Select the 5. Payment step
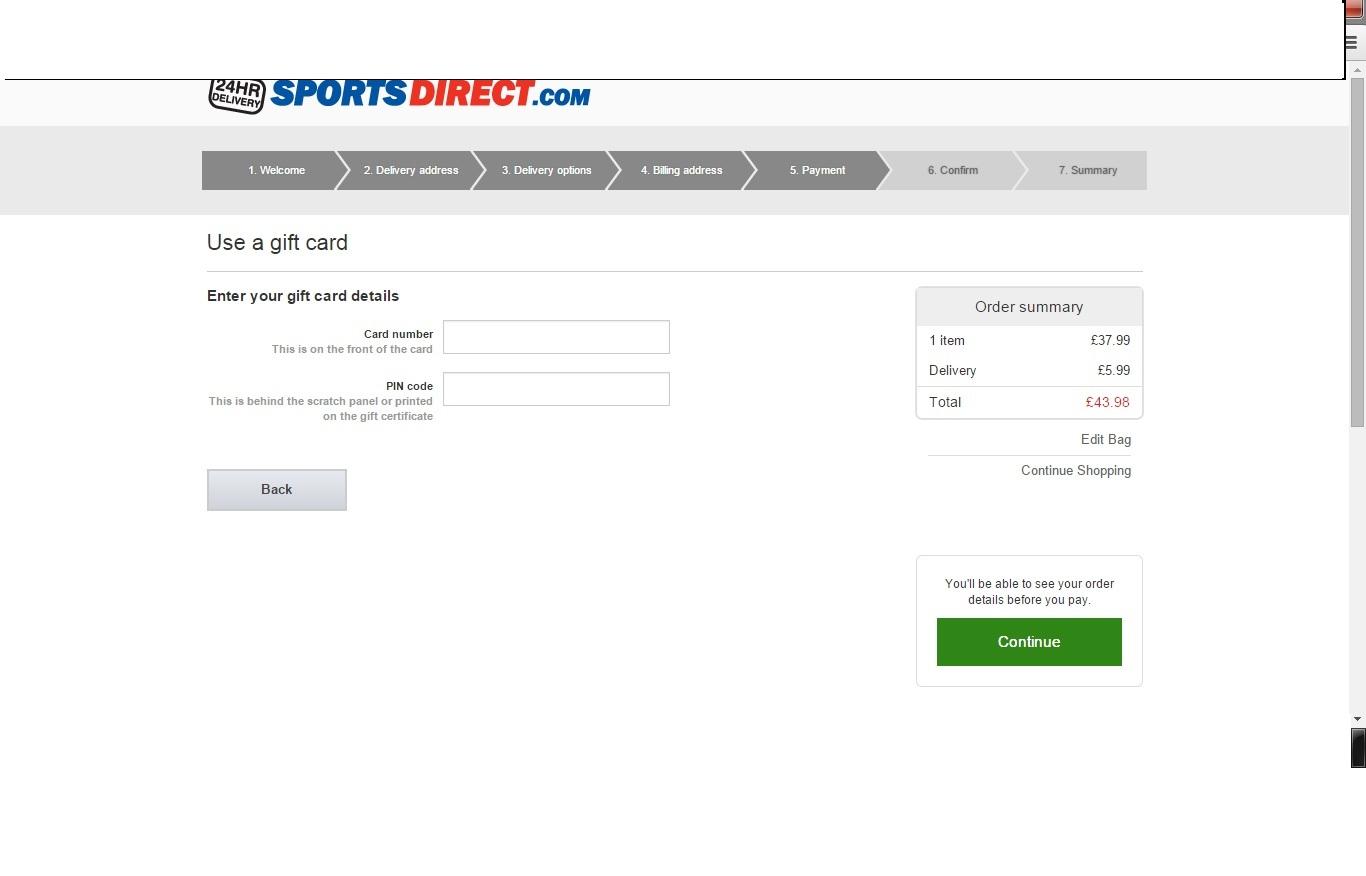This screenshot has width=1366, height=876. coord(817,170)
